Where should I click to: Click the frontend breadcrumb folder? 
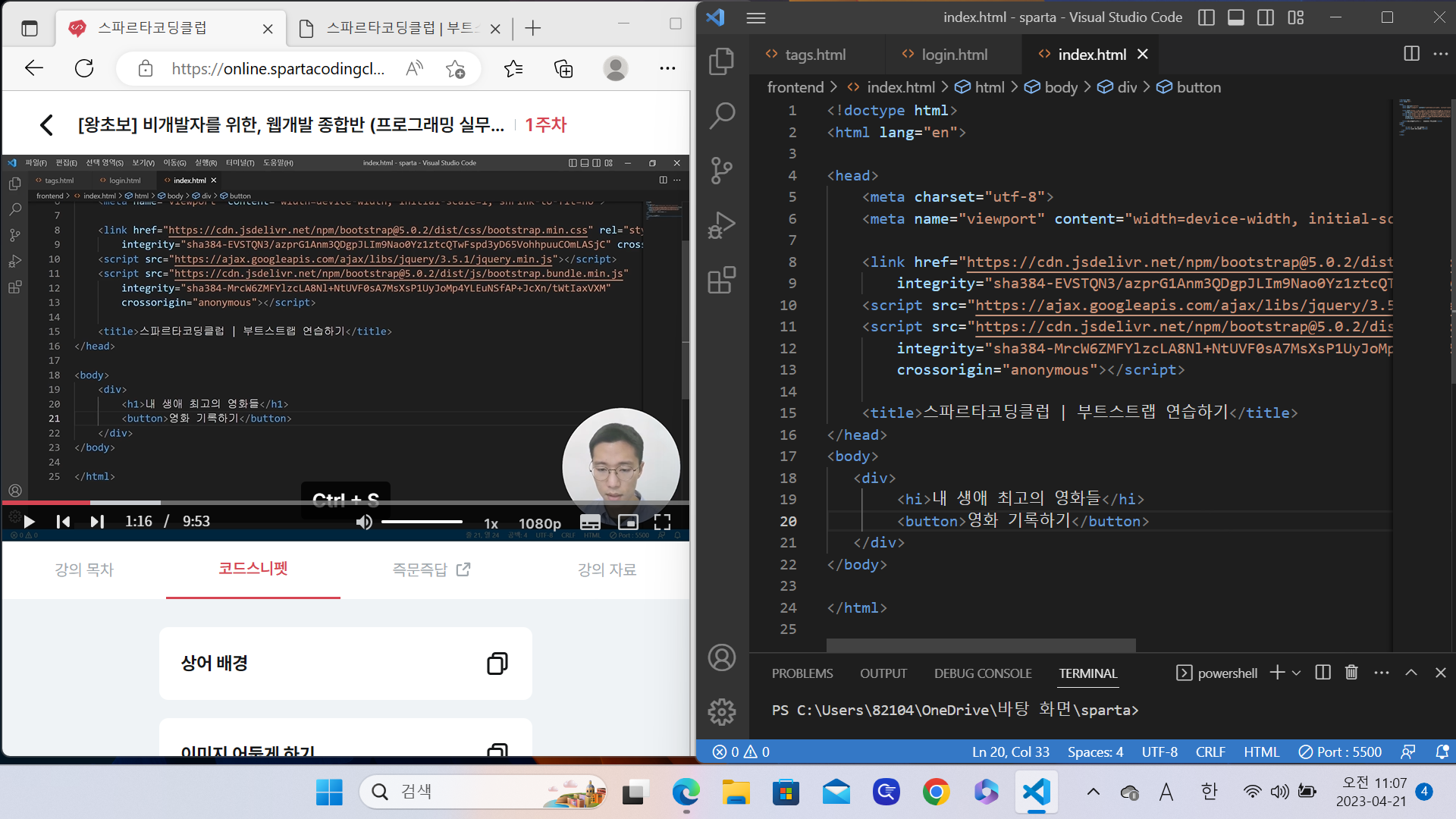click(x=795, y=87)
